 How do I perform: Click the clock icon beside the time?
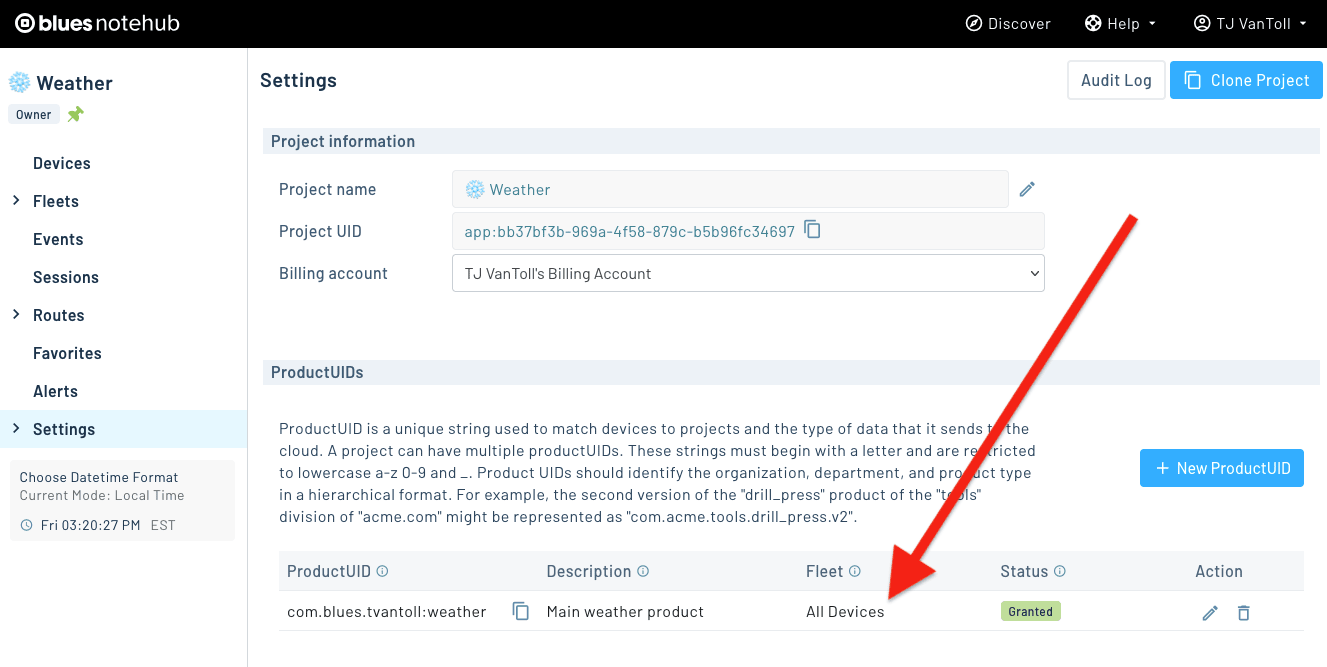click(26, 525)
